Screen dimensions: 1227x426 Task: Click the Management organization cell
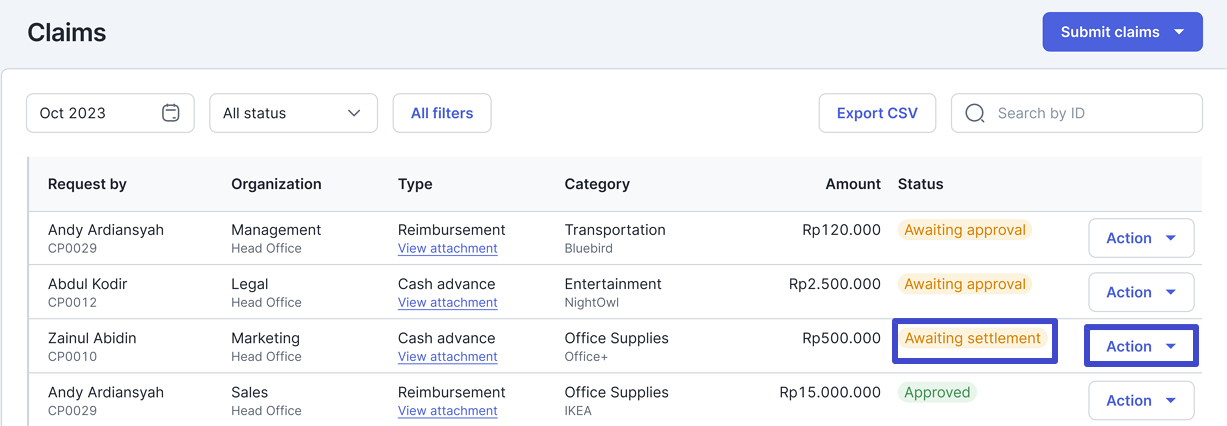click(x=276, y=230)
